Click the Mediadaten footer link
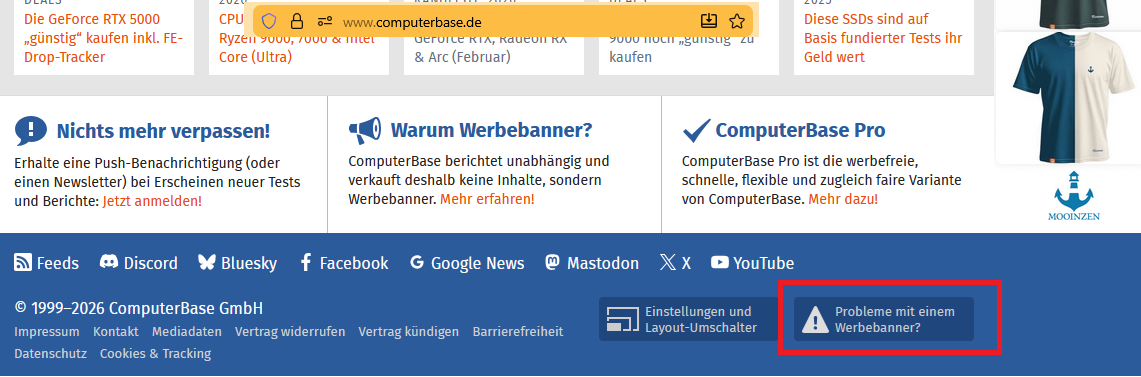The height and width of the screenshot is (377, 1141). (x=187, y=331)
